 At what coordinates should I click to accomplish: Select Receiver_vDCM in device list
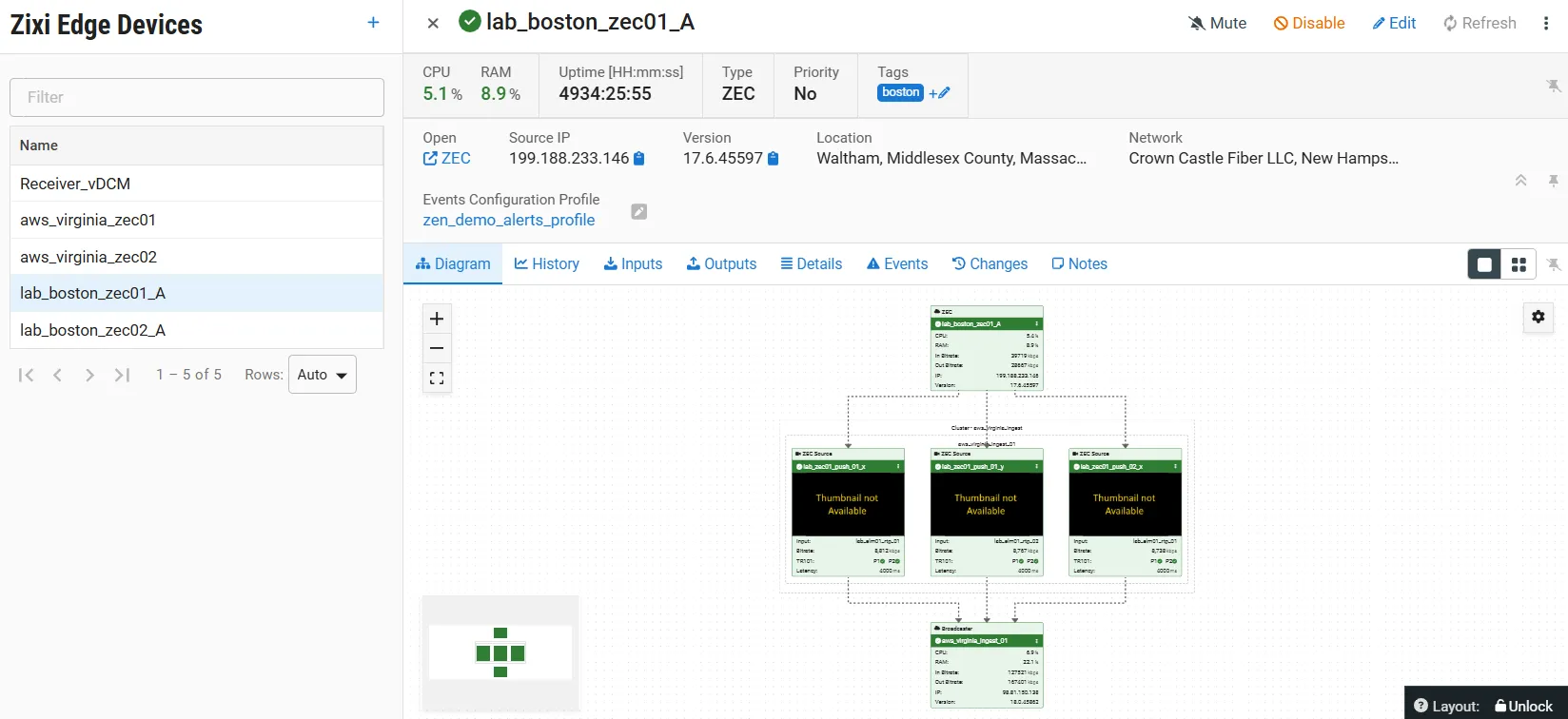(x=197, y=184)
